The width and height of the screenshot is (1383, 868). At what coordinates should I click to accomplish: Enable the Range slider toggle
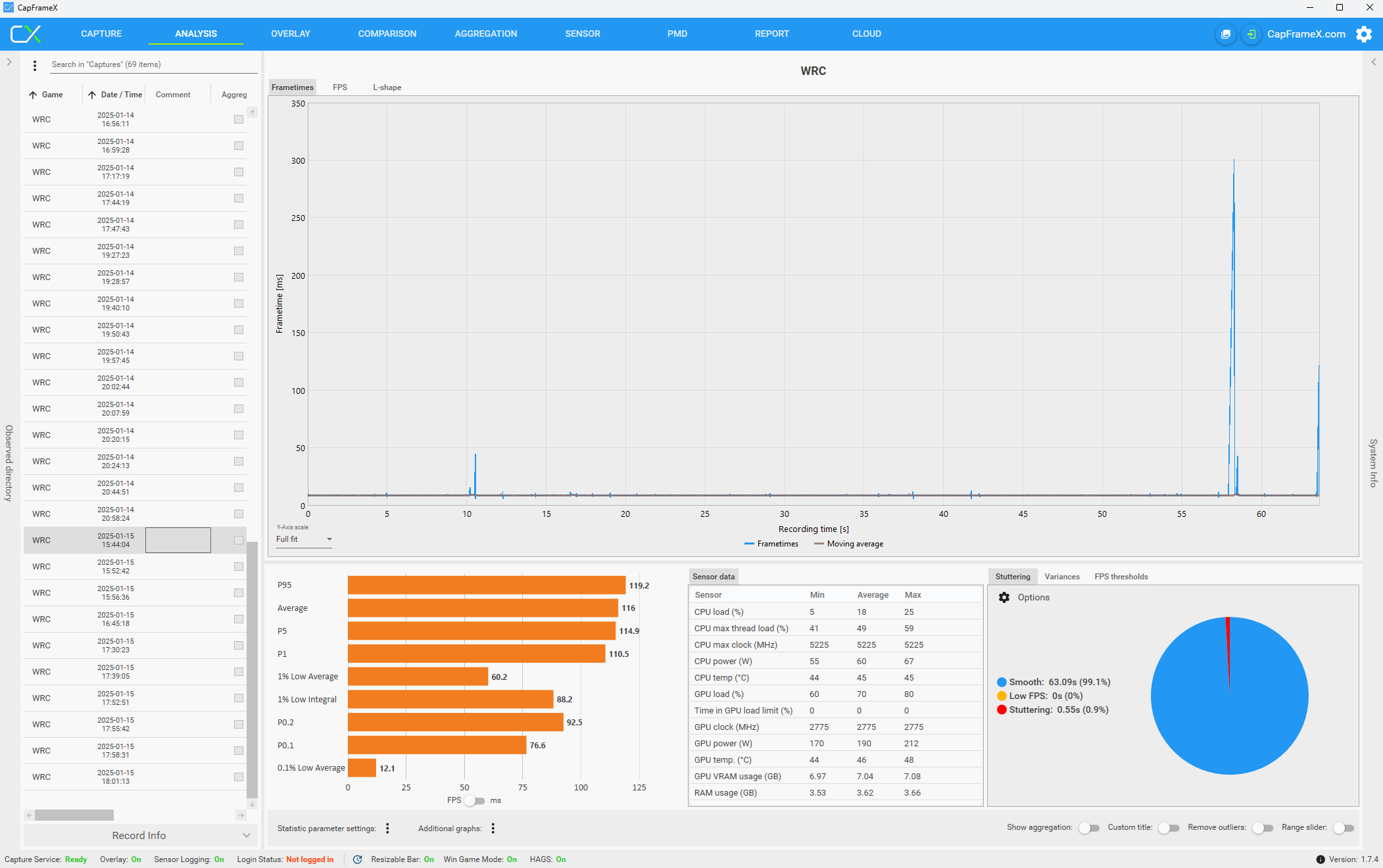pos(1343,828)
